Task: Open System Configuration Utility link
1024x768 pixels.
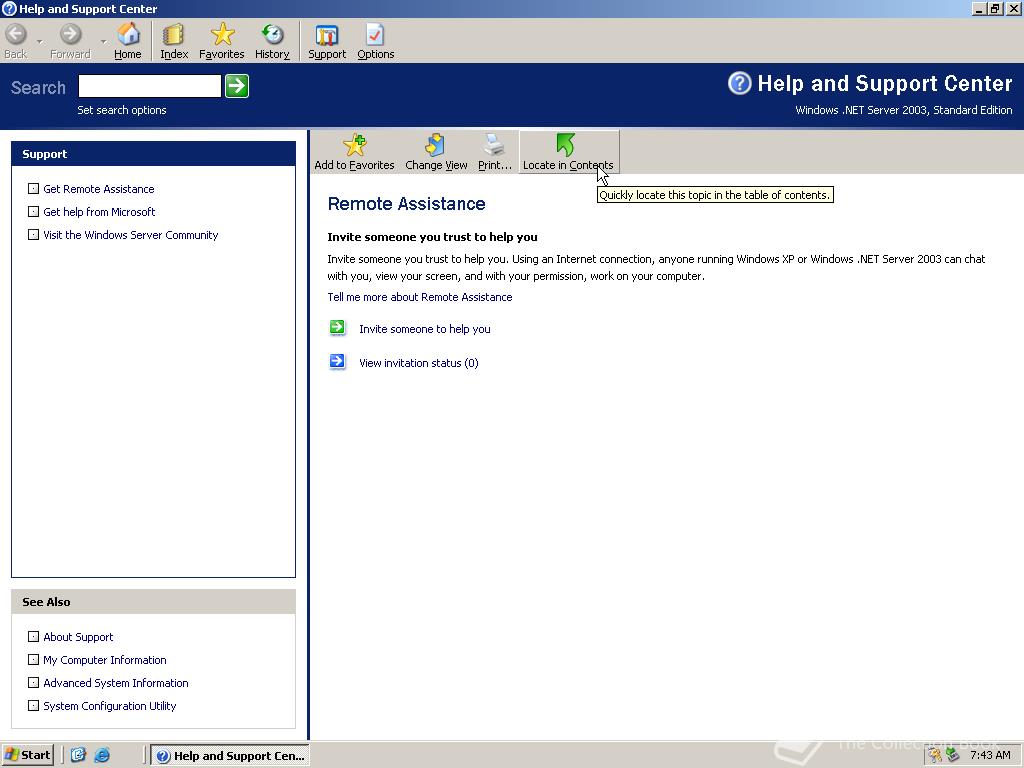Action: tap(110, 706)
